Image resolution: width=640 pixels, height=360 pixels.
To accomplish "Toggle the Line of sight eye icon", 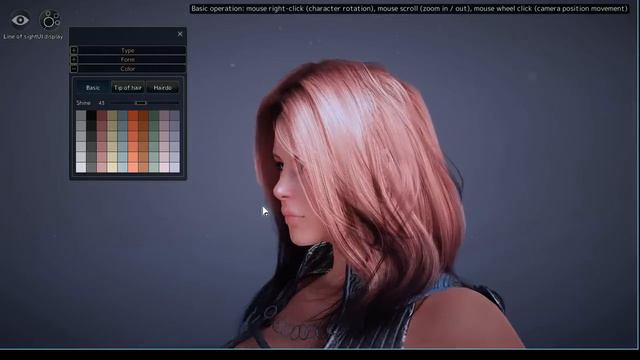I will click(x=20, y=20).
